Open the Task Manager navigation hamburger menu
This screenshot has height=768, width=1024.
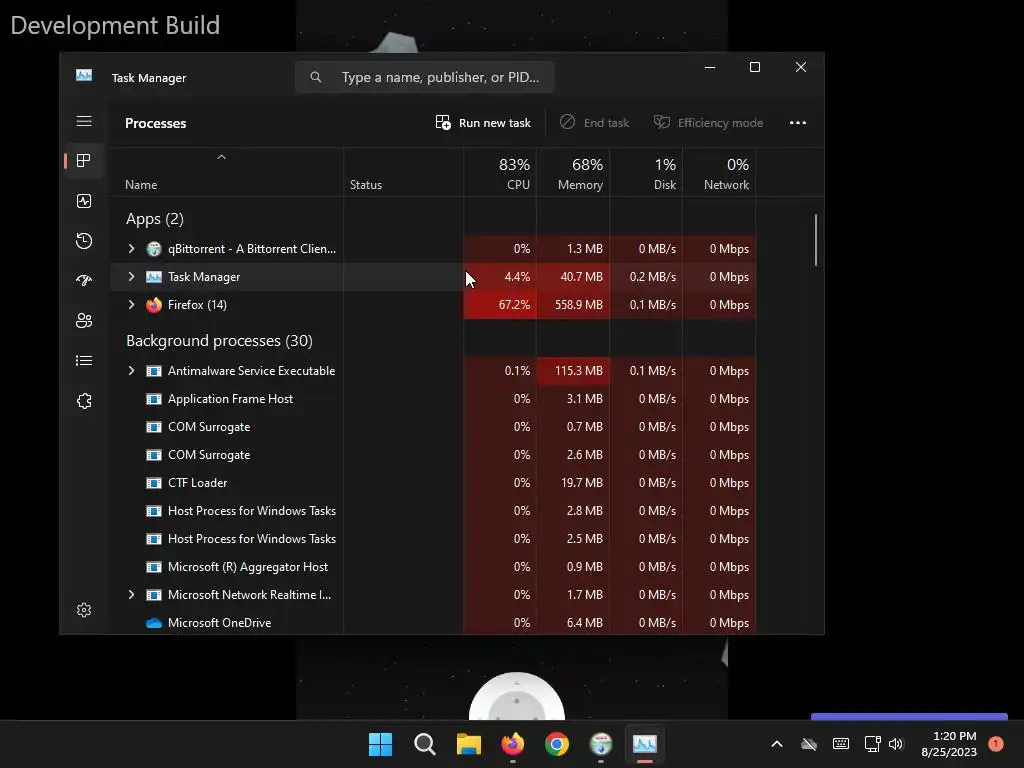[84, 121]
